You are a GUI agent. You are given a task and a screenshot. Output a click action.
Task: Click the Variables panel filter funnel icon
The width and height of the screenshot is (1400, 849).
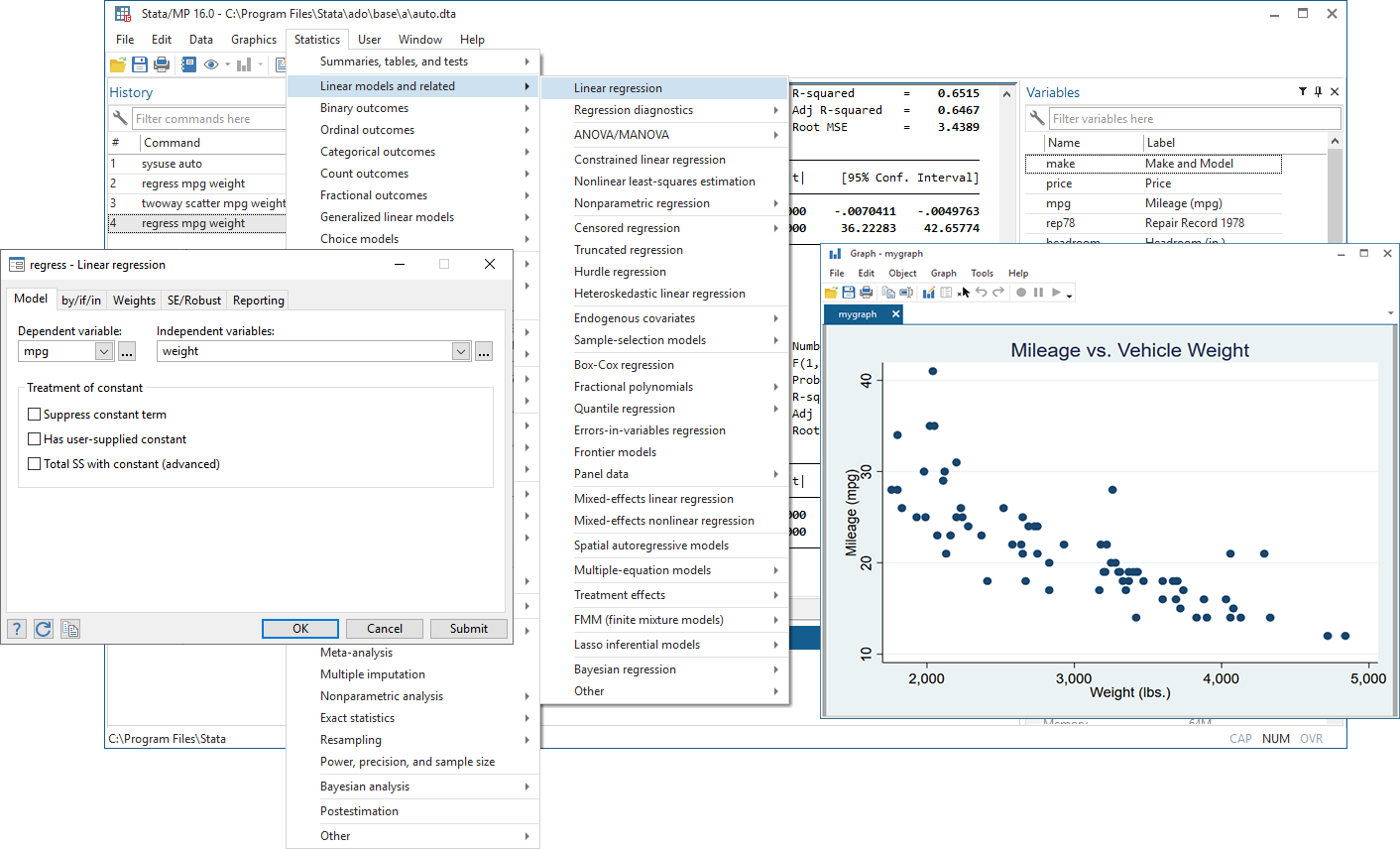click(x=1303, y=91)
